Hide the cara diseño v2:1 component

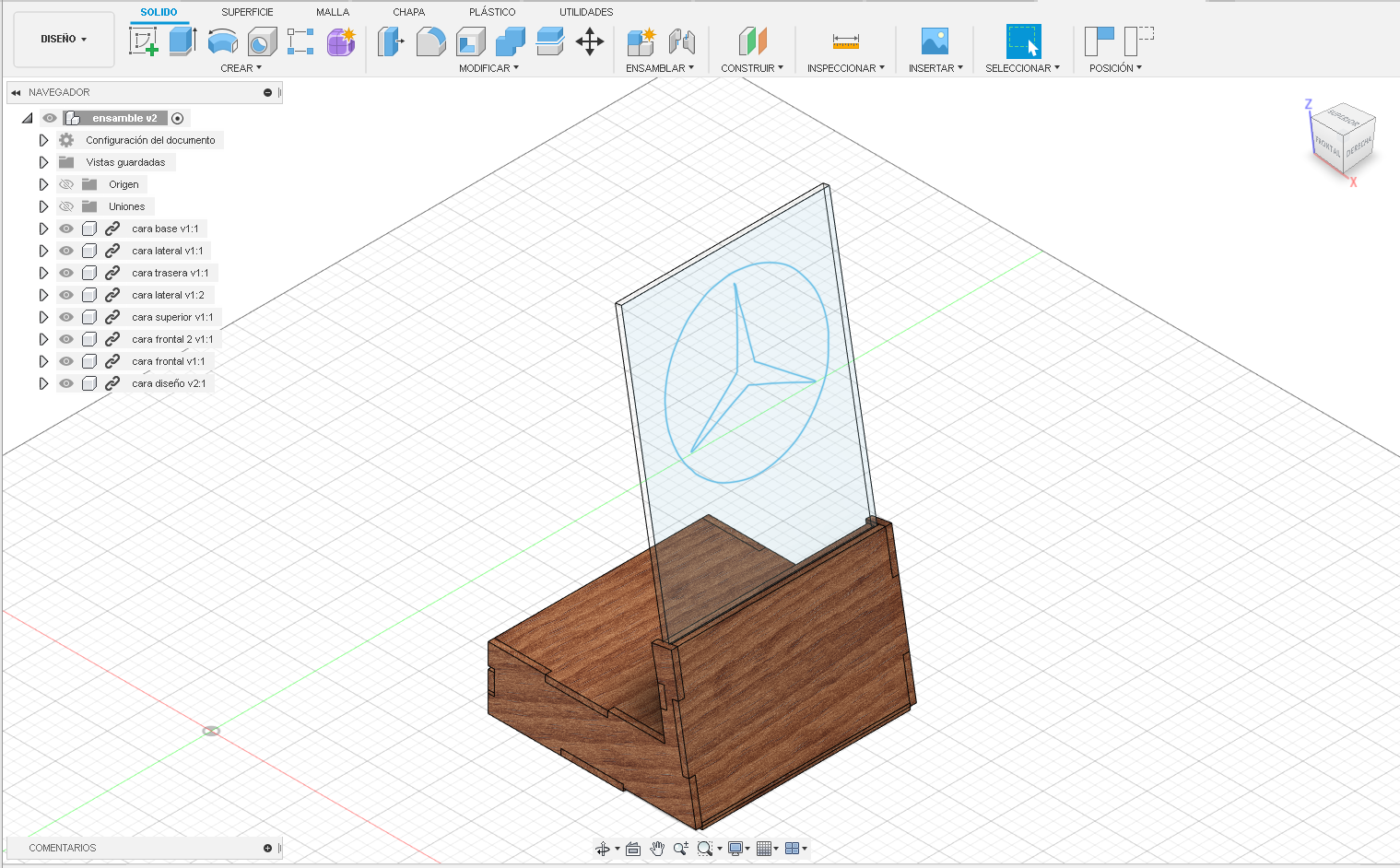(66, 383)
